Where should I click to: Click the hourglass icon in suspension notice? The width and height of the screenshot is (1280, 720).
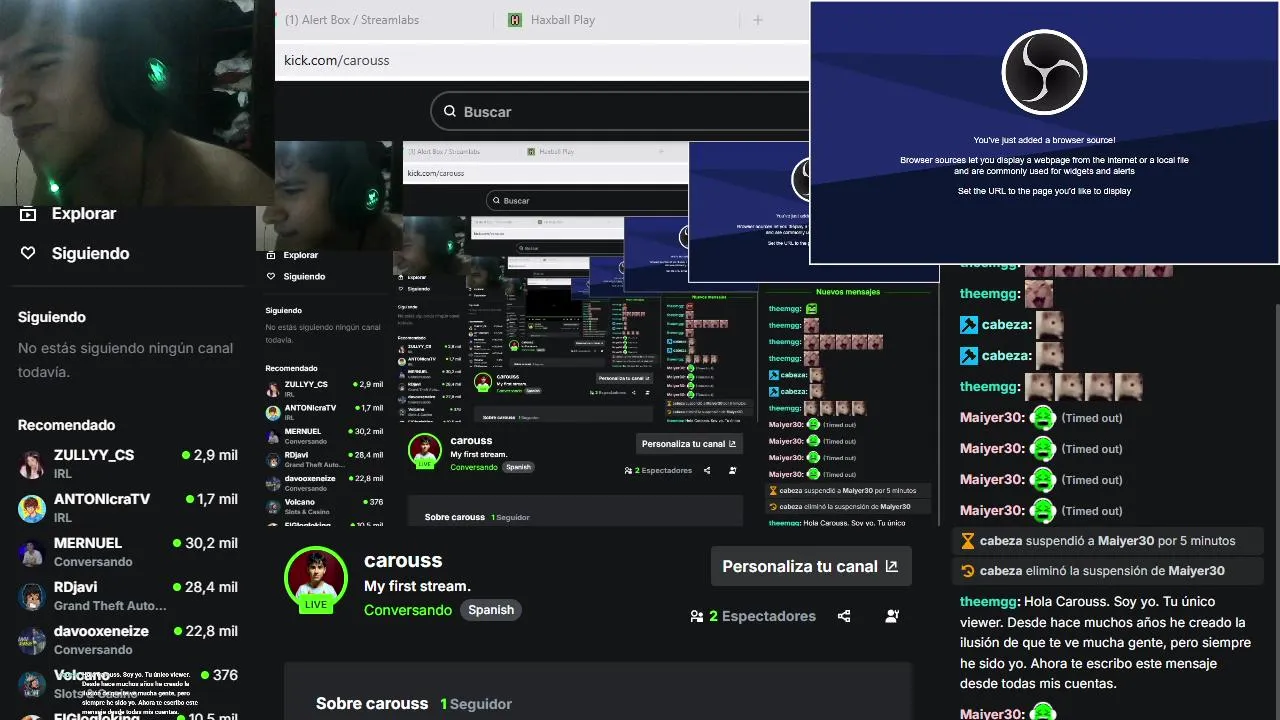[x=967, y=541]
